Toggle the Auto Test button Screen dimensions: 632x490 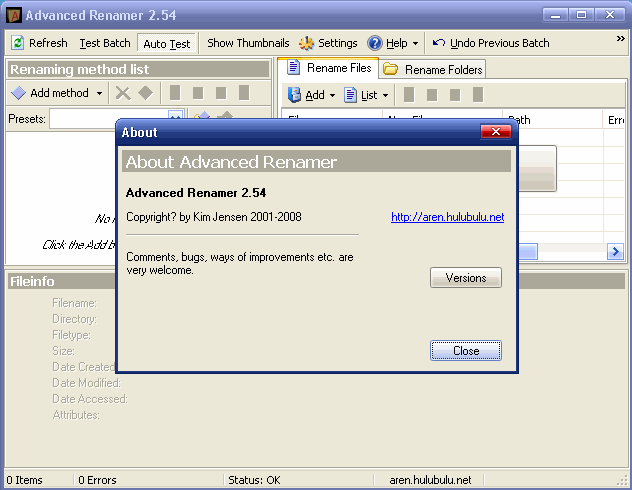pyautogui.click(x=166, y=44)
